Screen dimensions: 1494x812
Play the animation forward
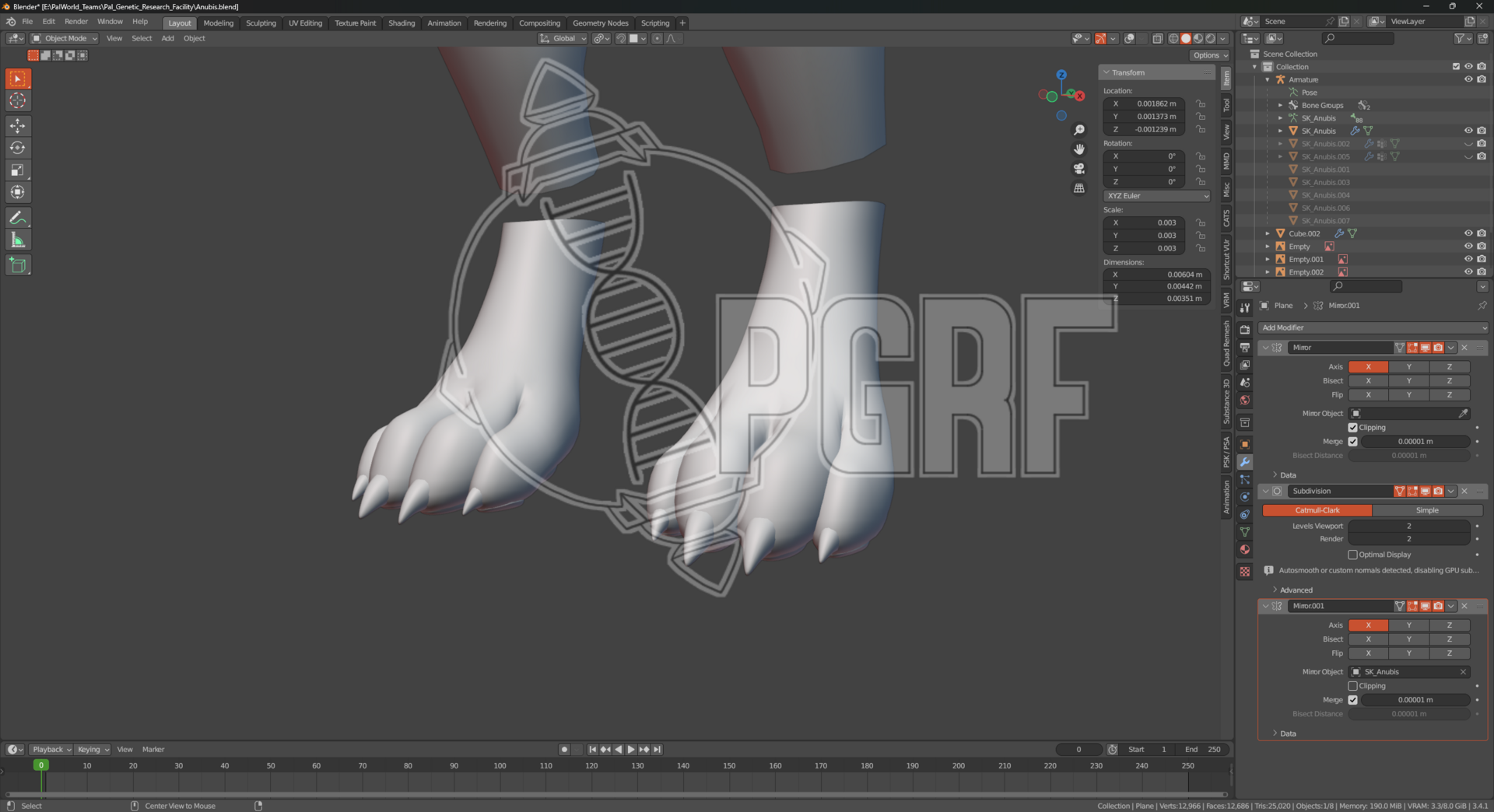point(631,750)
